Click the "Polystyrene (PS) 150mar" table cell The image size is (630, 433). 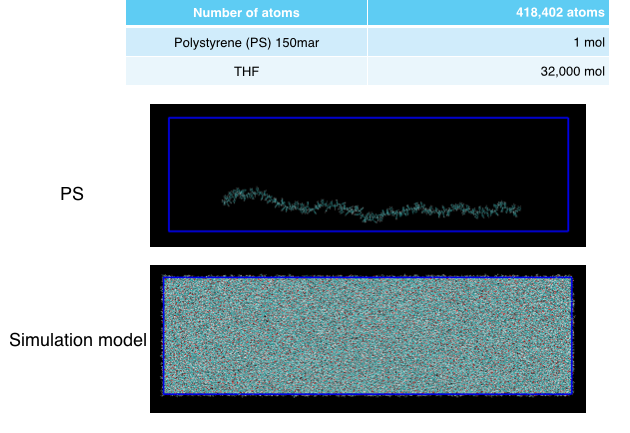[246, 42]
